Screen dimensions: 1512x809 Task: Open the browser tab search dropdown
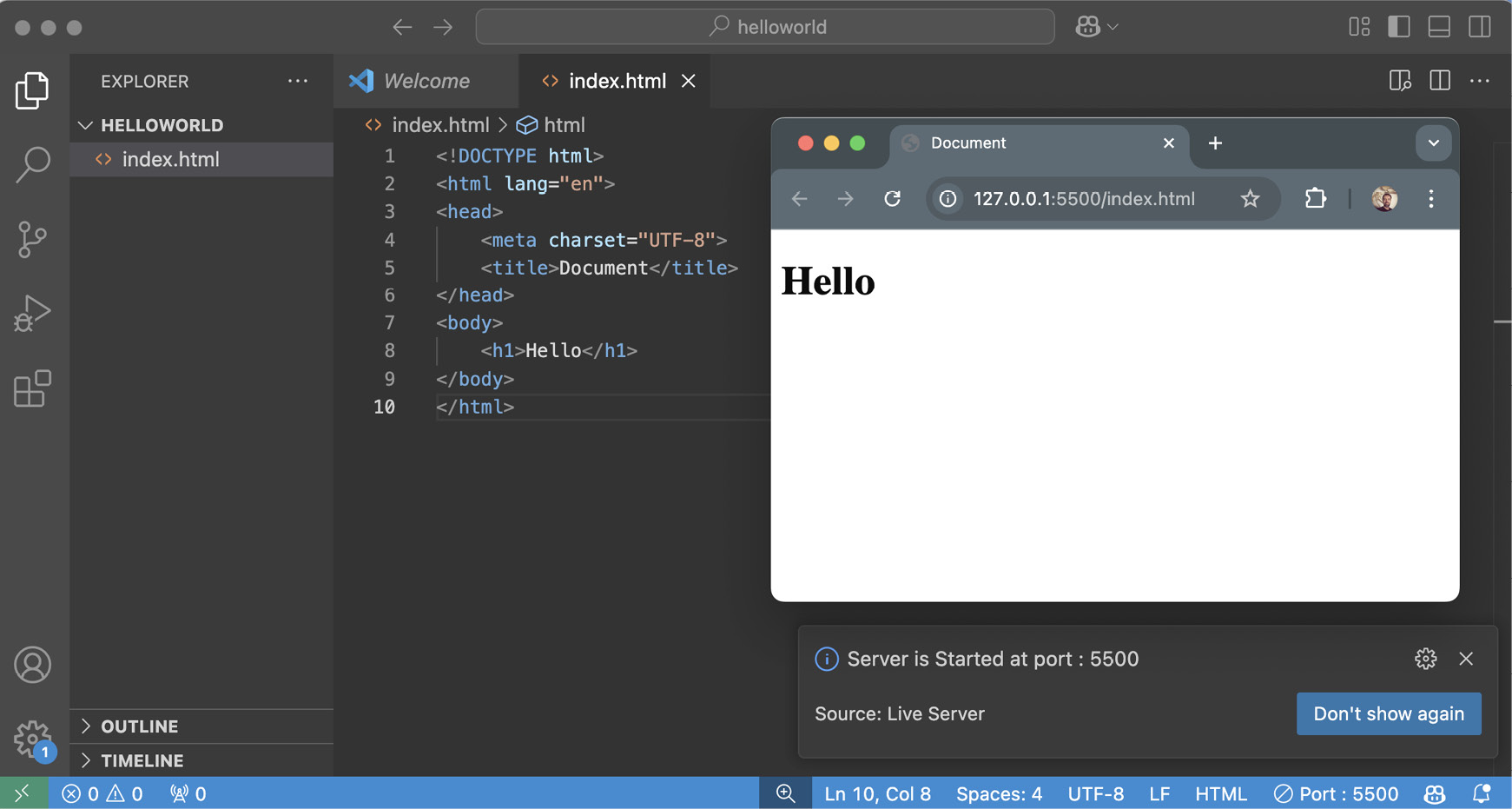[1433, 143]
